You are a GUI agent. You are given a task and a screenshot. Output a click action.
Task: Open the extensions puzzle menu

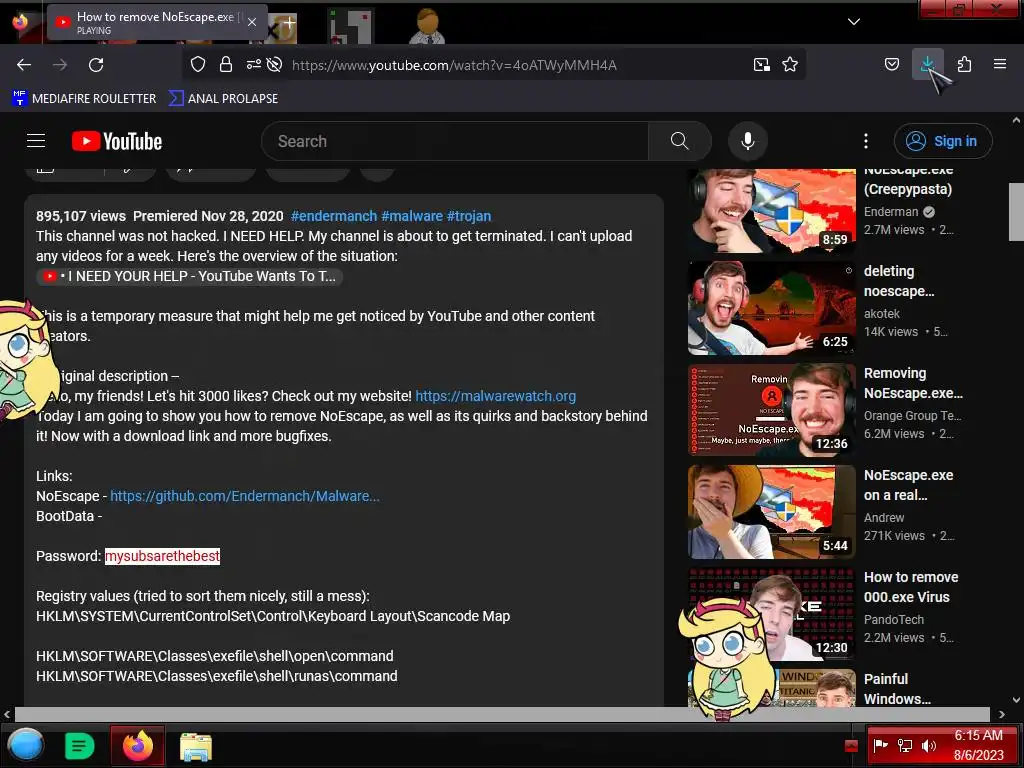[964, 64]
